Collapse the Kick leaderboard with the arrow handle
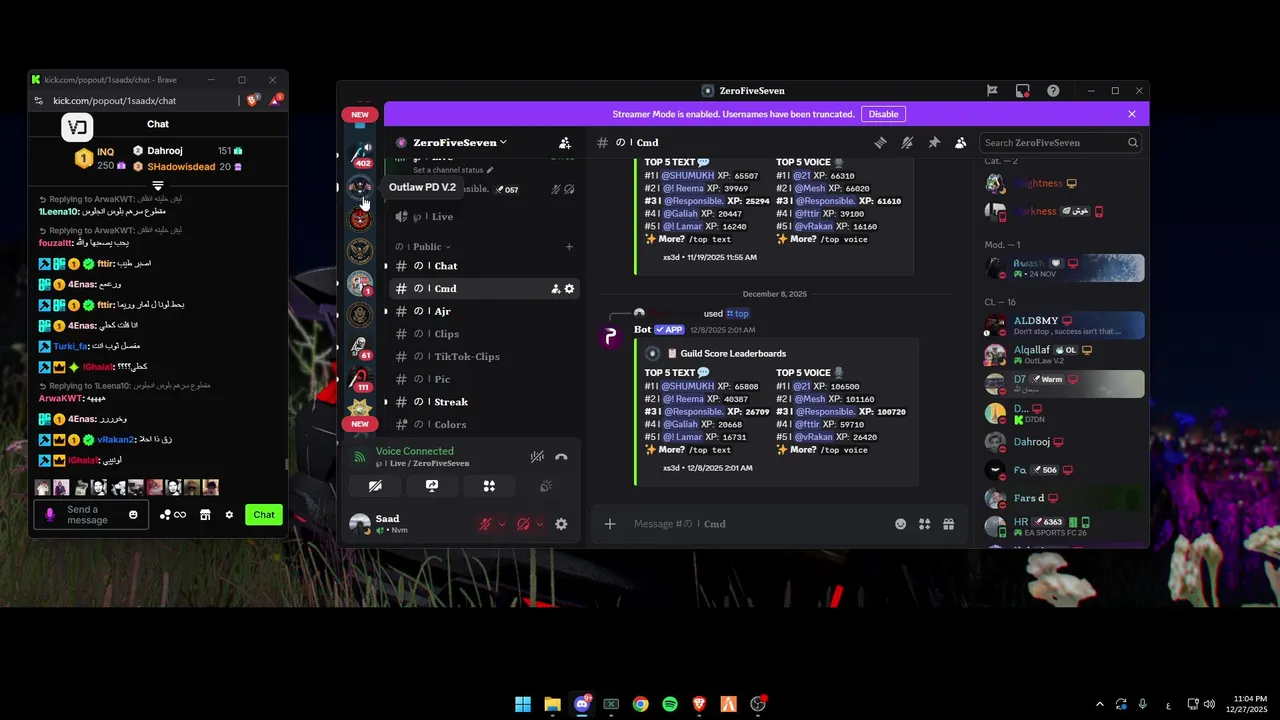The height and width of the screenshot is (720, 1280). [x=158, y=186]
